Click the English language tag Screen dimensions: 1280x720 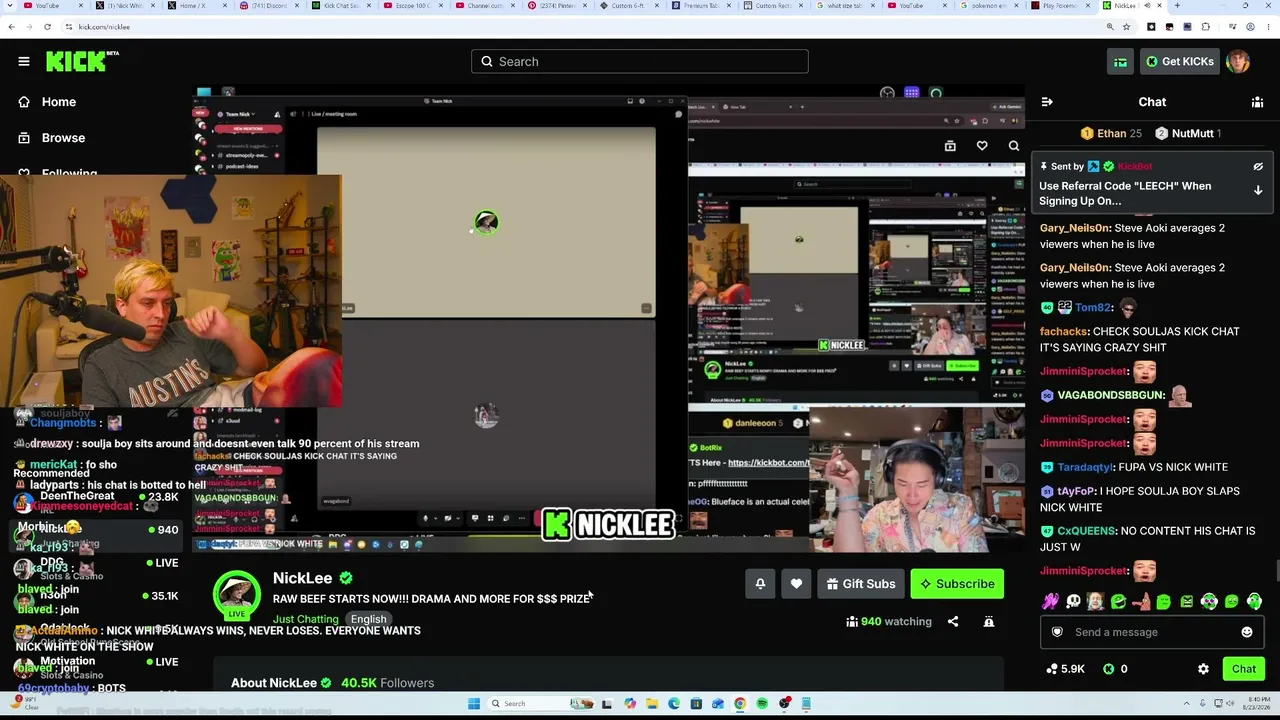coord(368,620)
